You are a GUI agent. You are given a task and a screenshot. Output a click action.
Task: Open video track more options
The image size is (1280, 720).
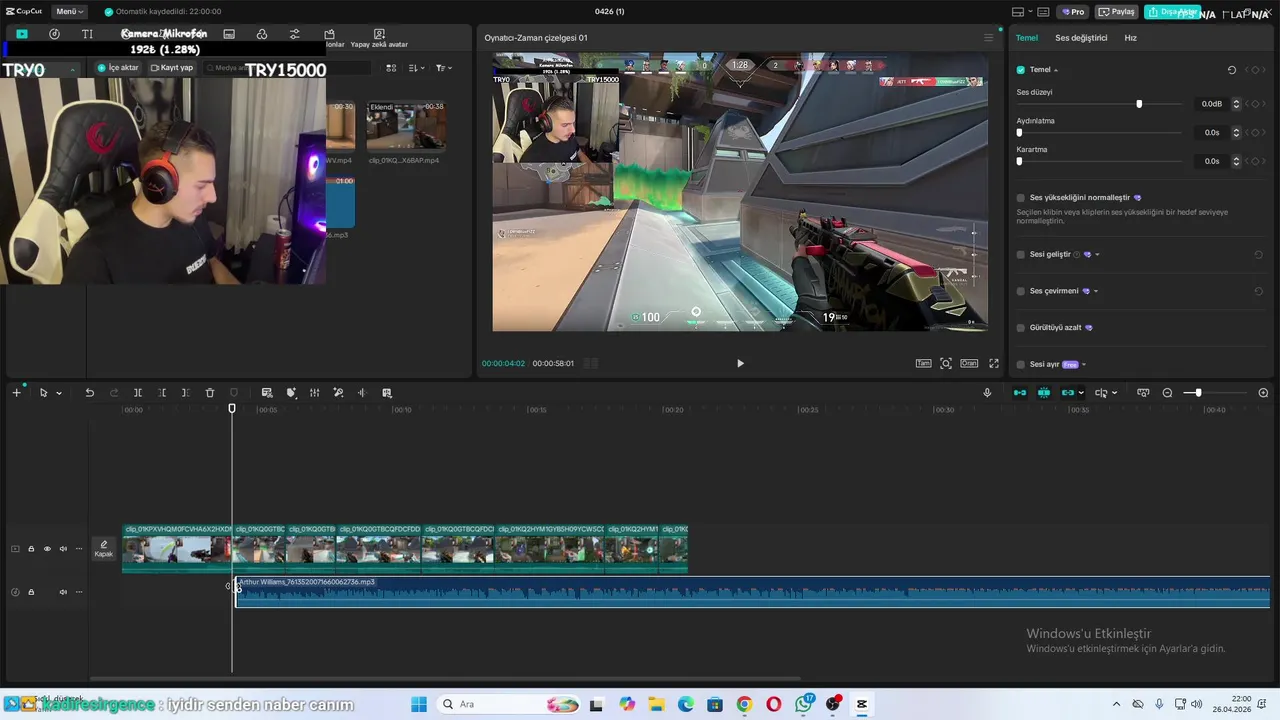(x=79, y=549)
